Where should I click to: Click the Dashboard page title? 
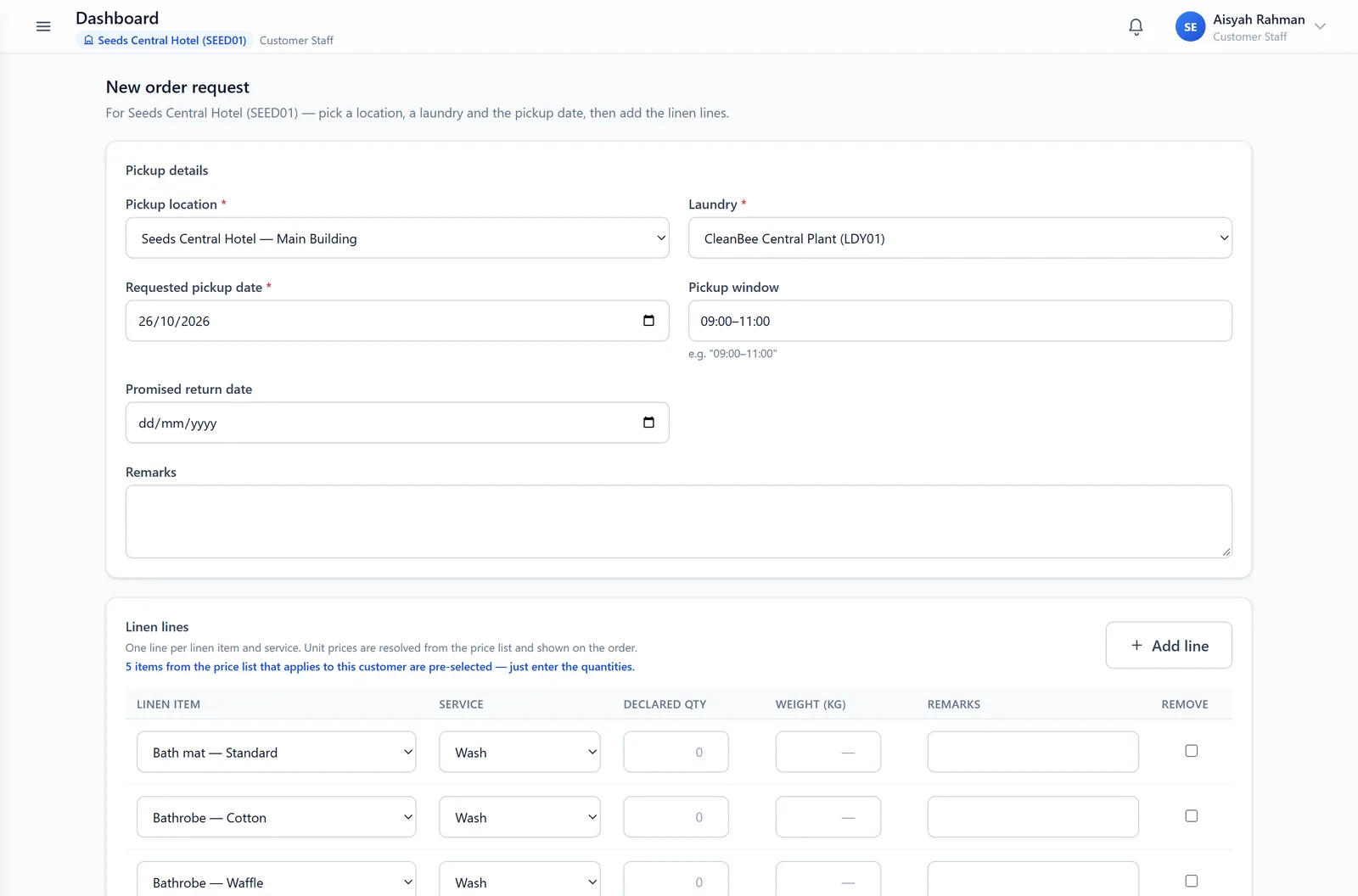(117, 18)
